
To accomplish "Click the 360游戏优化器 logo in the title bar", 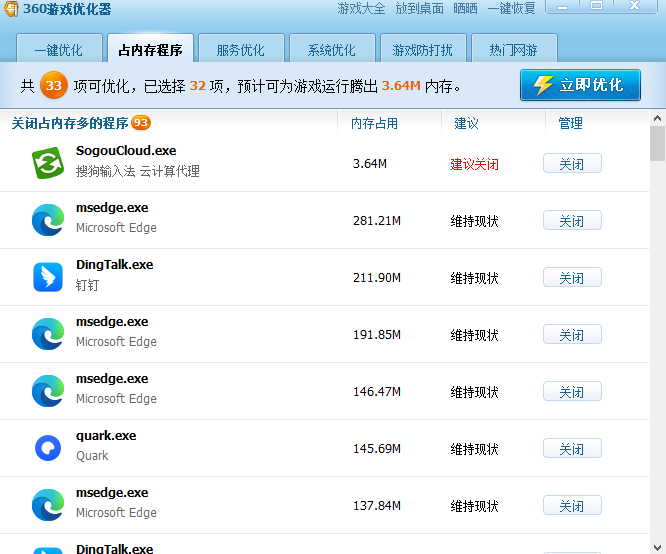I will click(10, 9).
